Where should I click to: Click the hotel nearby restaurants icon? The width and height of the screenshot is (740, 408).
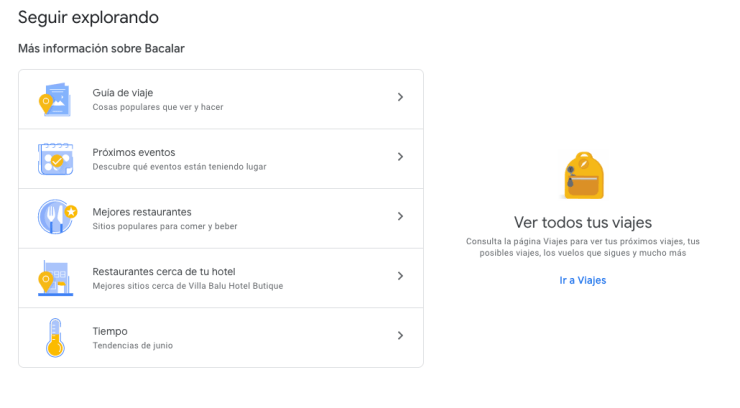54,278
